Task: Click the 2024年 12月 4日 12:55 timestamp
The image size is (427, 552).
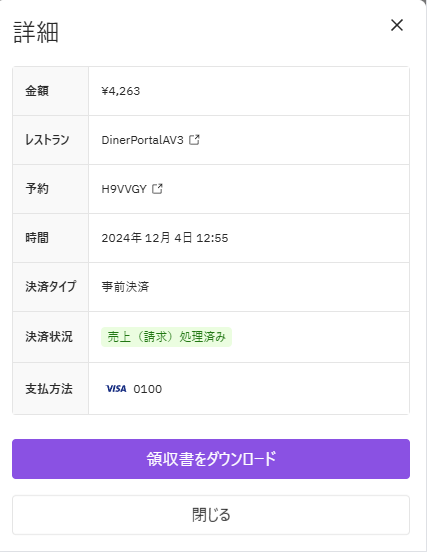Action: 165,238
